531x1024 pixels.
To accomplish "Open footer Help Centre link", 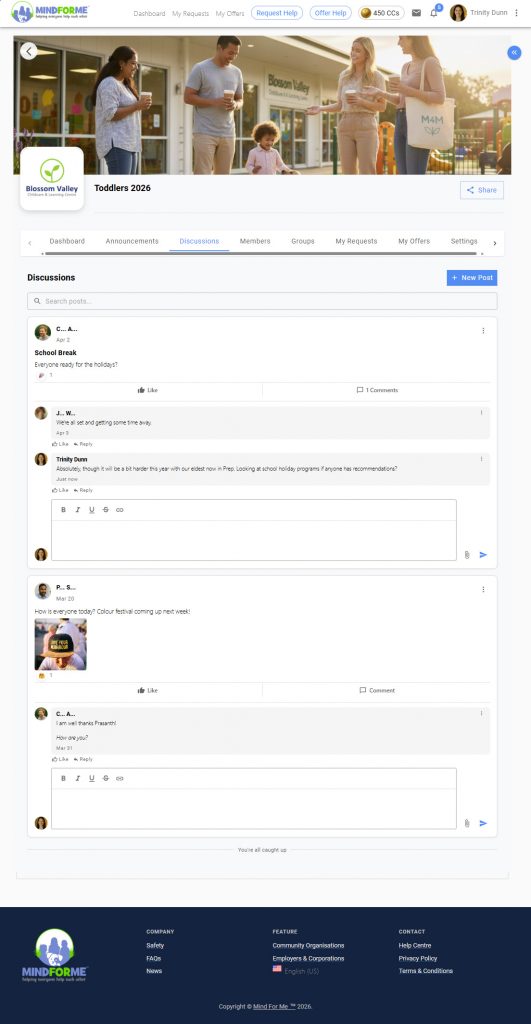I will pos(415,946).
